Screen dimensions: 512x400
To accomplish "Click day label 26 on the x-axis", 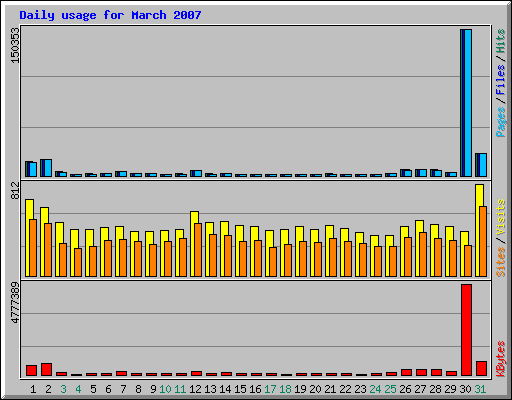I will click(x=405, y=389).
